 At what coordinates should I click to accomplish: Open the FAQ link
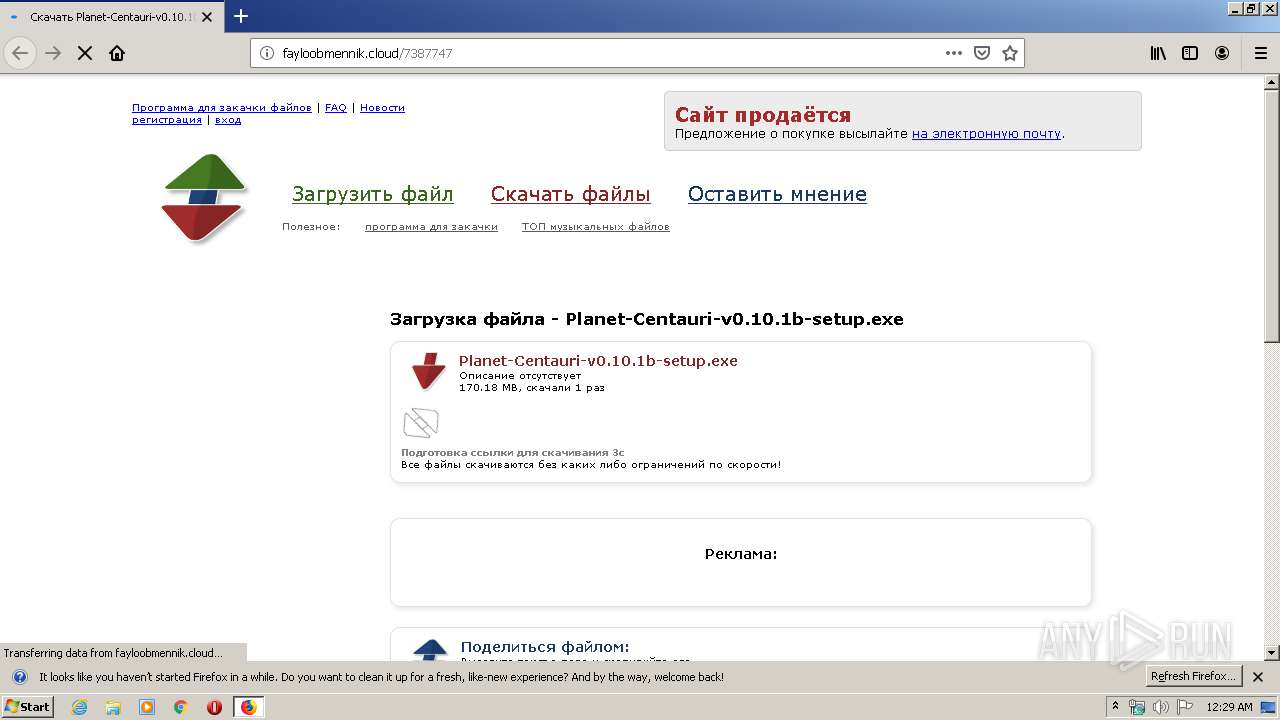pos(336,107)
